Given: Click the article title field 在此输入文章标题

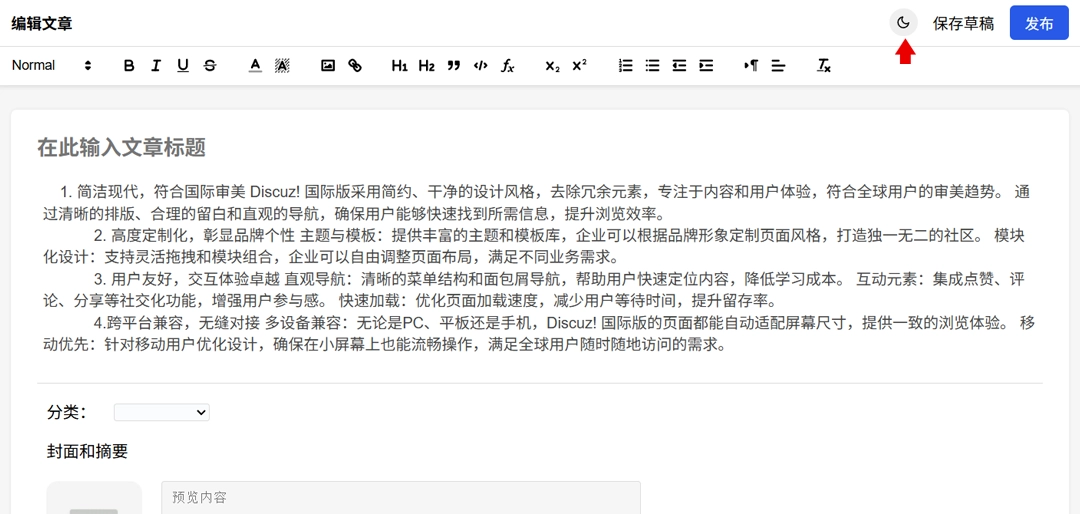Looking at the screenshot, I should (x=540, y=147).
